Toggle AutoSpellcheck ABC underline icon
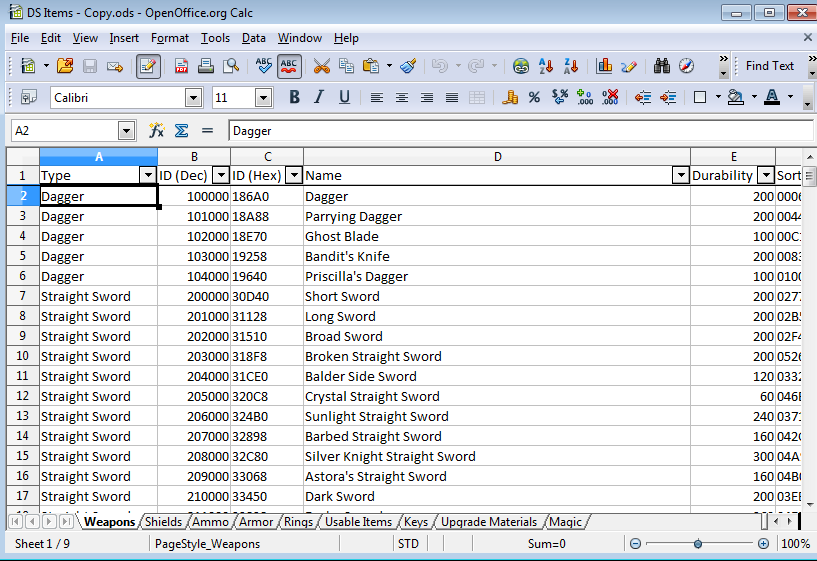Viewport: 817px width, 561px height. (x=289, y=66)
